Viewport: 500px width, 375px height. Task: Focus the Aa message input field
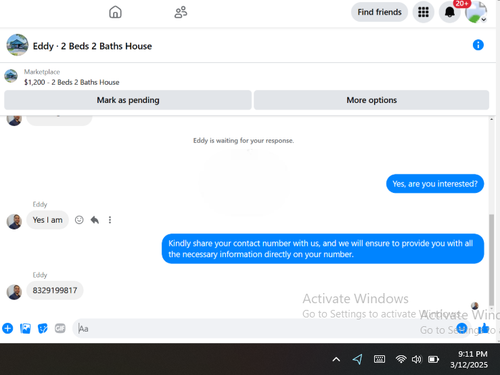pos(272,329)
